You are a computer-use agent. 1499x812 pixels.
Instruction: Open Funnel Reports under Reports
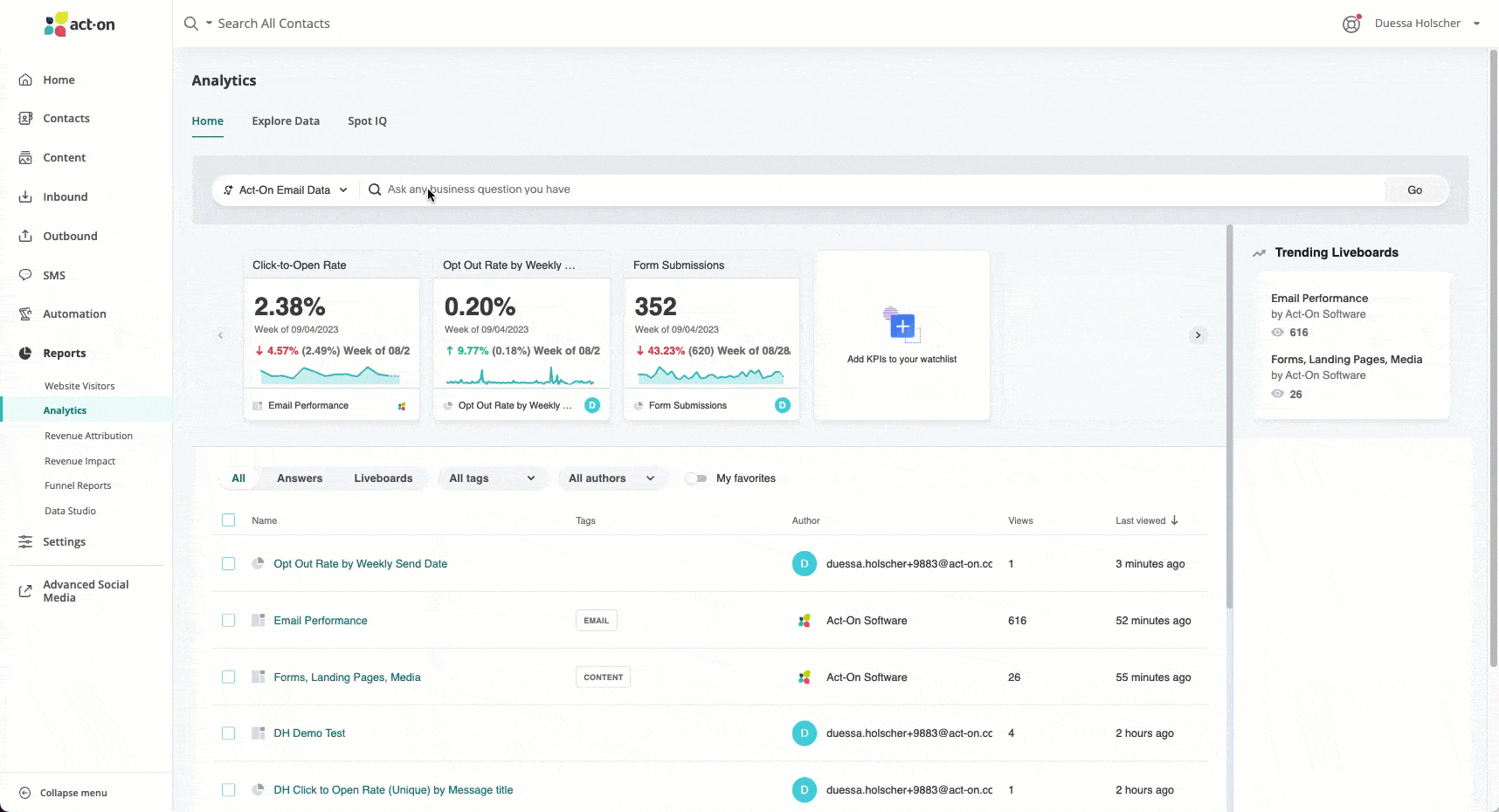tap(78, 485)
